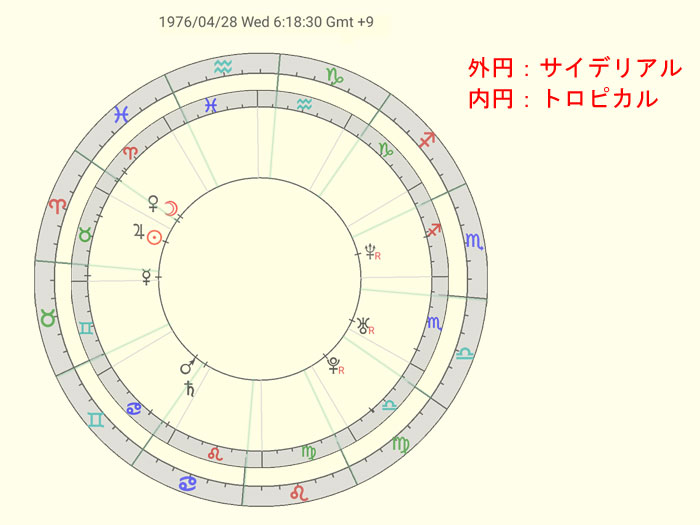This screenshot has height=525, width=700.
Task: Select the Sagittarius glyph on the inner ring
Action: click(x=434, y=230)
